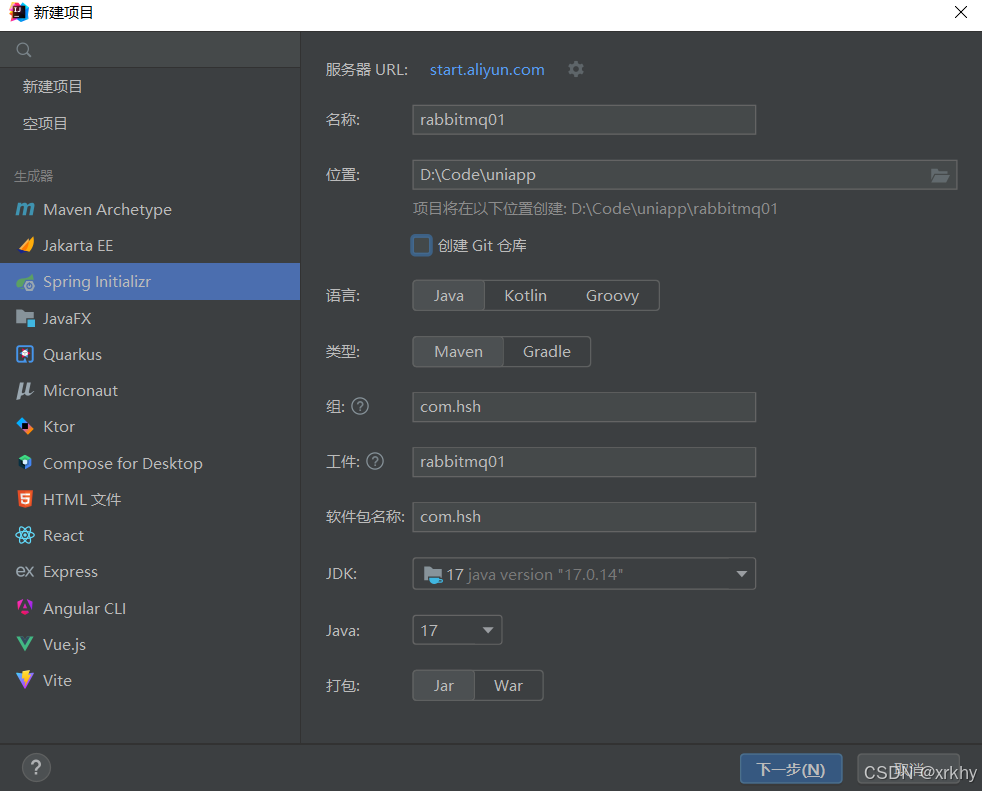Click the Ktor generator icon
This screenshot has width=982, height=791.
[x=24, y=427]
